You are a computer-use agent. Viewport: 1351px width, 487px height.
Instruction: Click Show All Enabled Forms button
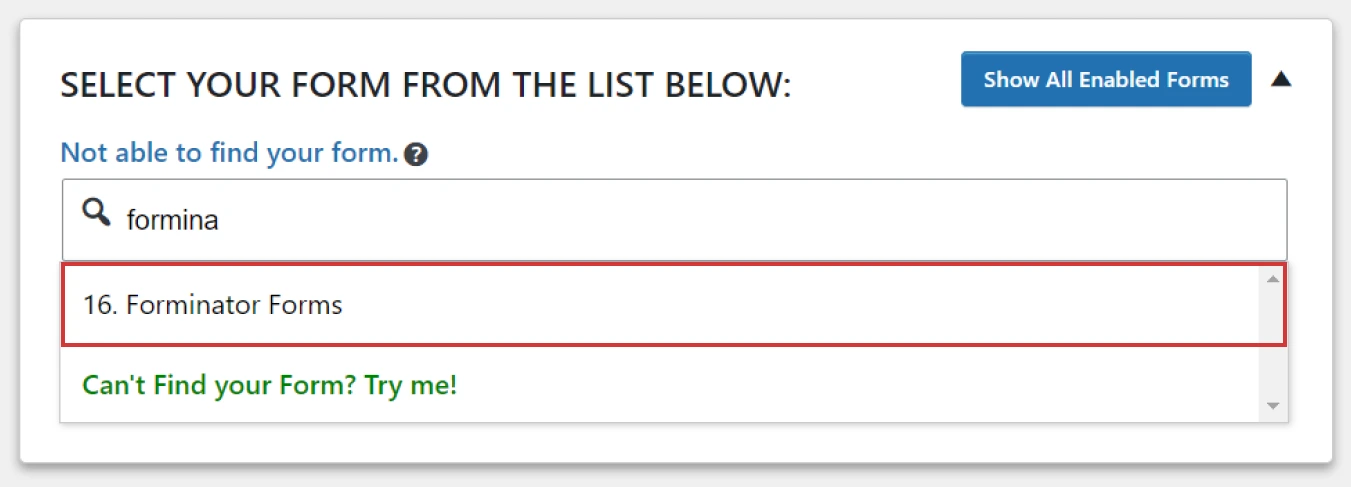pyautogui.click(x=1106, y=79)
